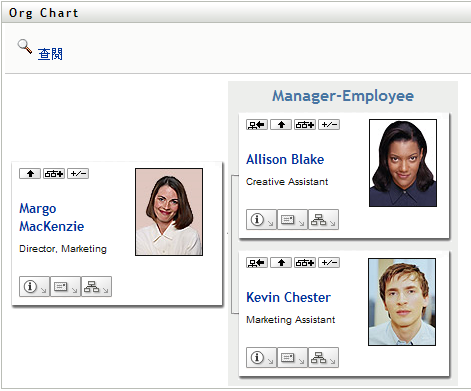Expand relationships on Allison Blake's card
471x391 pixels.
pos(305,125)
